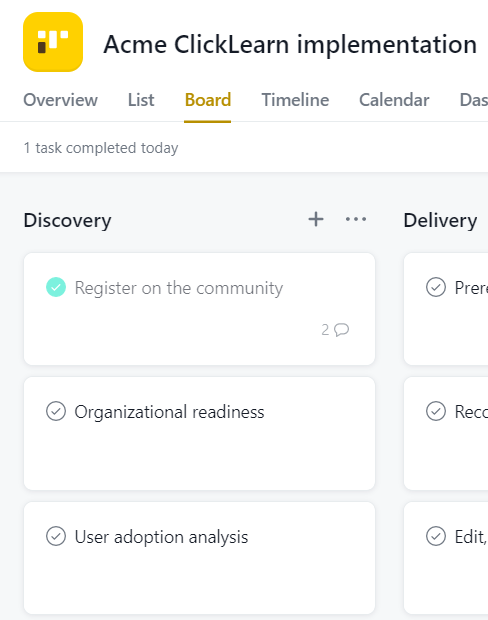
Task: Click the Acme ClickLearn implementation project title
Action: (290, 44)
